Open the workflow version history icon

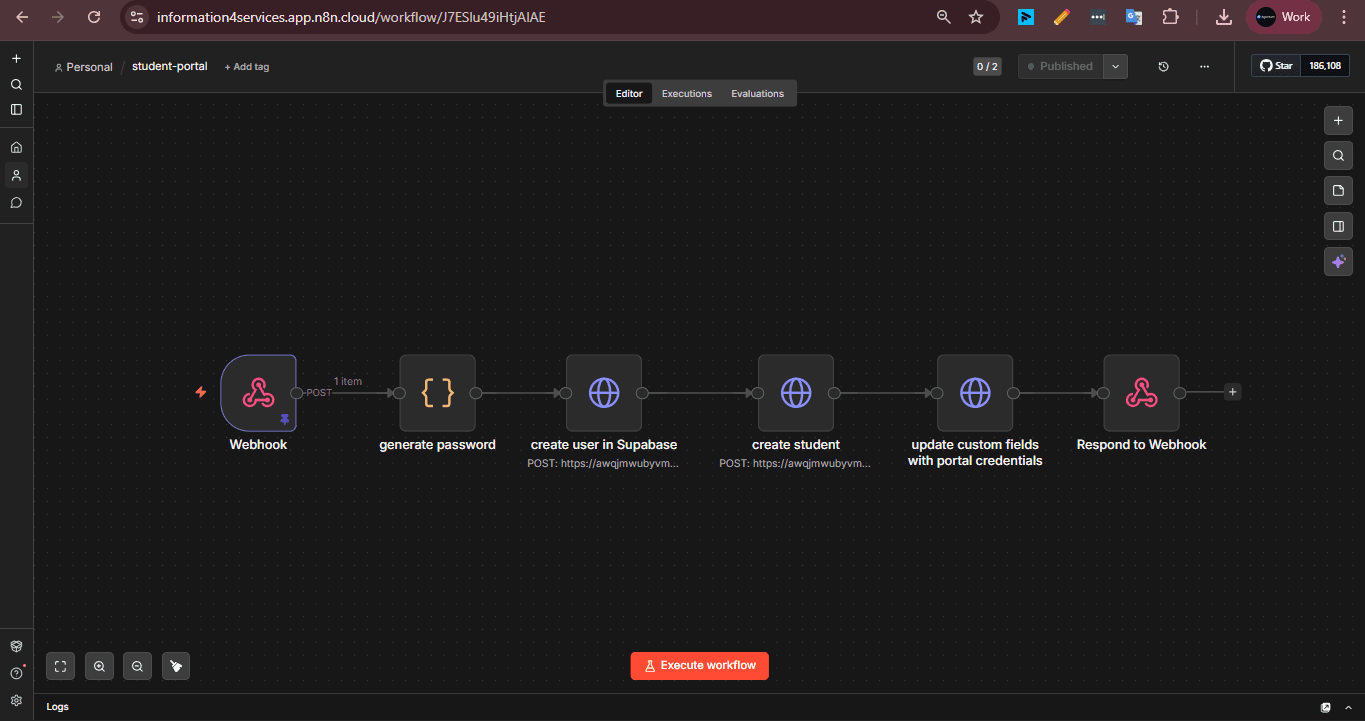[x=1163, y=66]
